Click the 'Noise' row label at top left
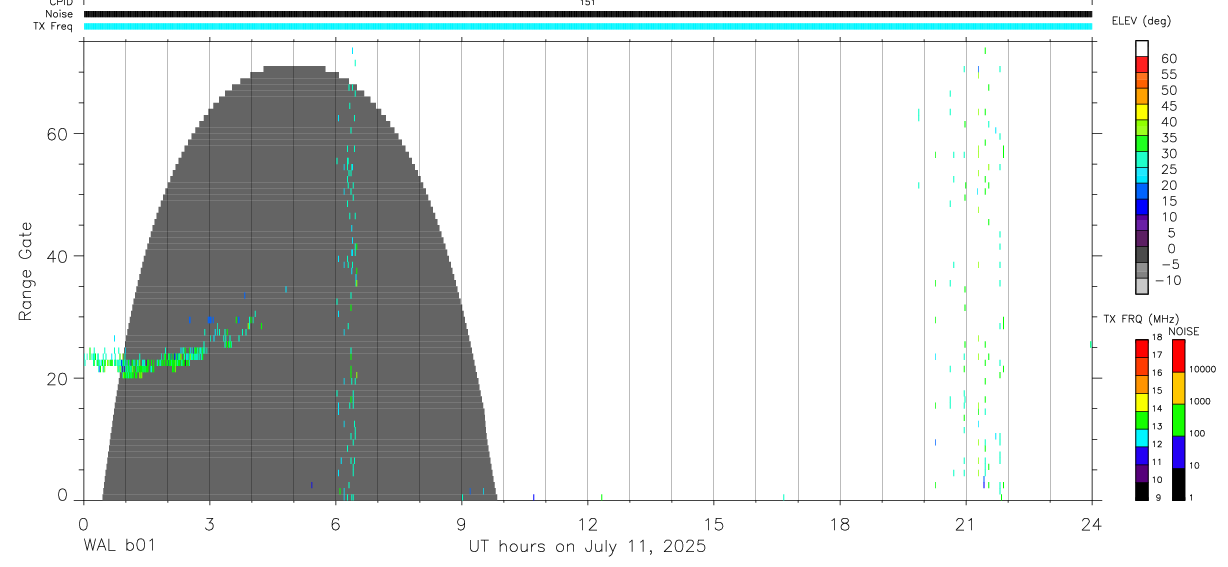Viewport: 1228px width, 567px height. click(x=60, y=14)
